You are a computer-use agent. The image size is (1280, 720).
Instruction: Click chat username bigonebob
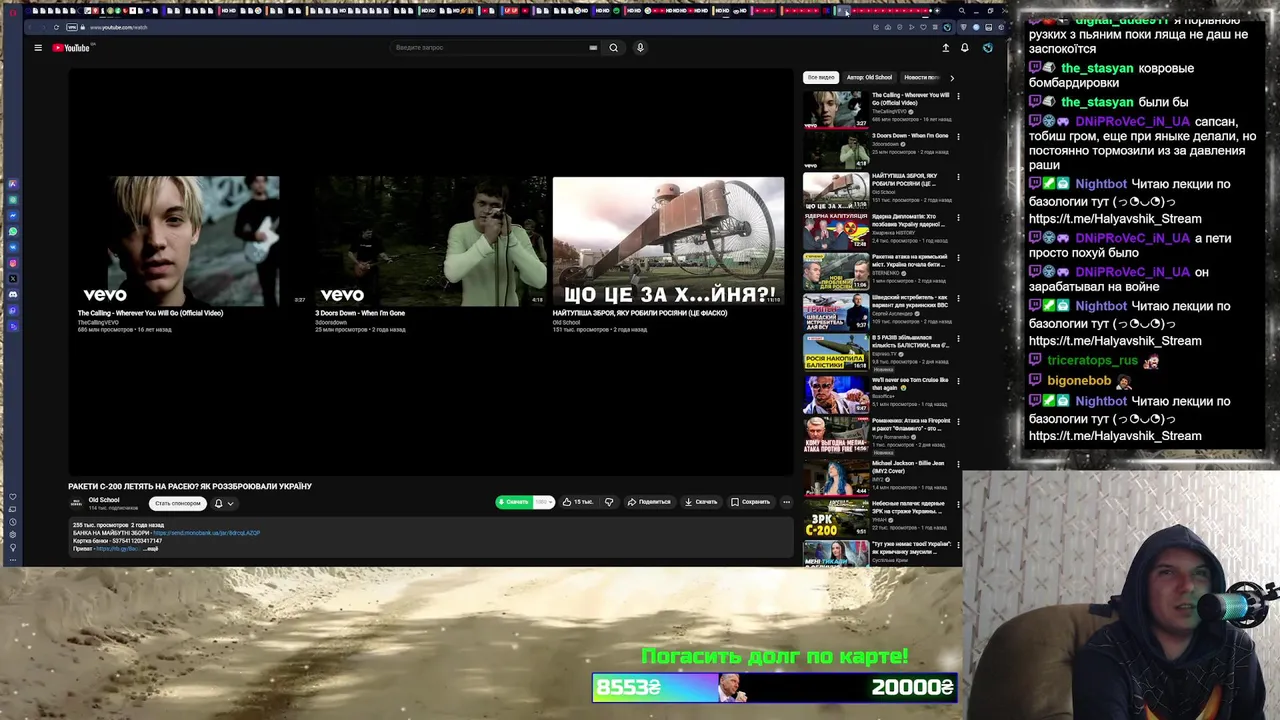[x=1079, y=381]
